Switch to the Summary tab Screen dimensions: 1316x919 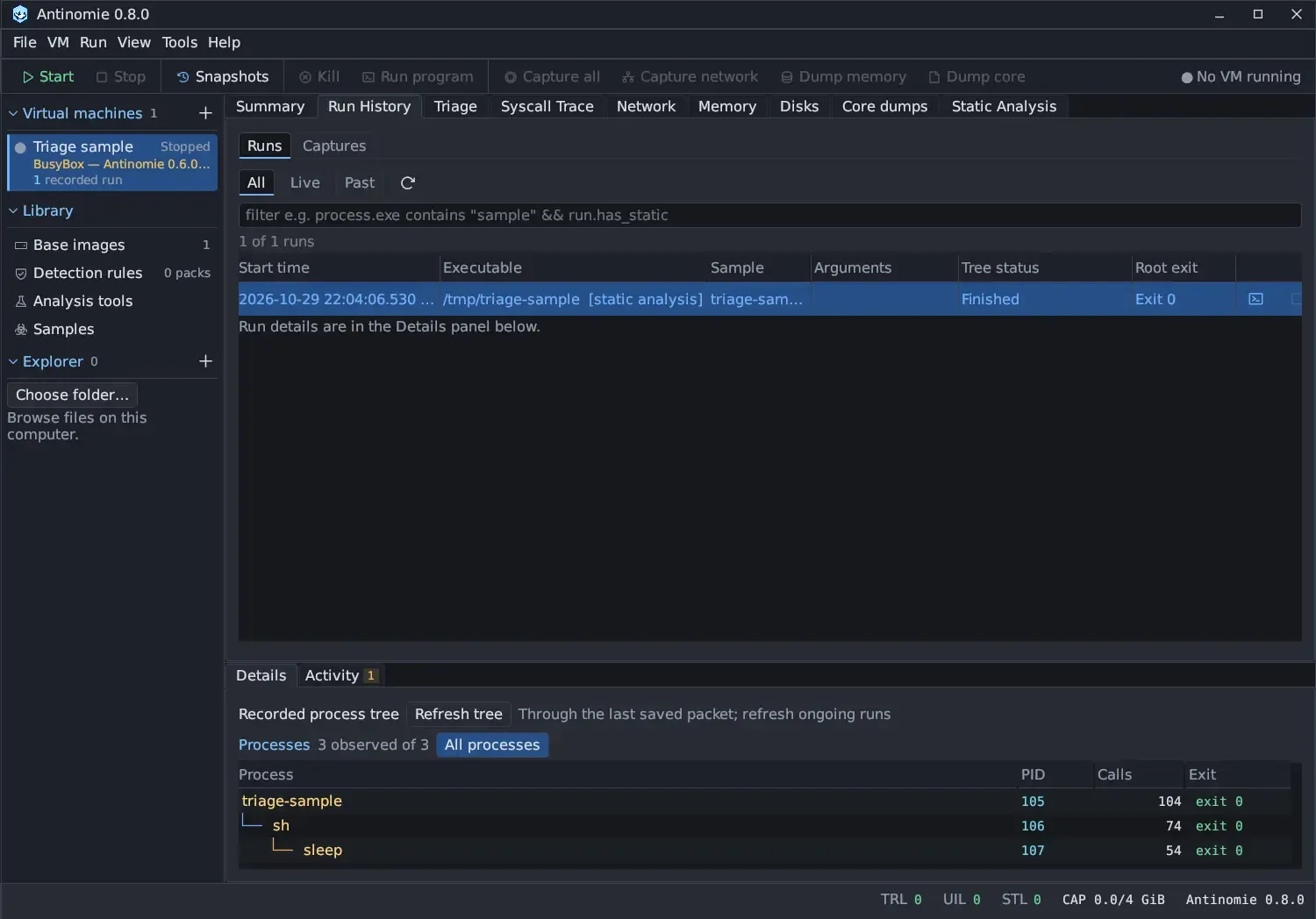pyautogui.click(x=270, y=106)
